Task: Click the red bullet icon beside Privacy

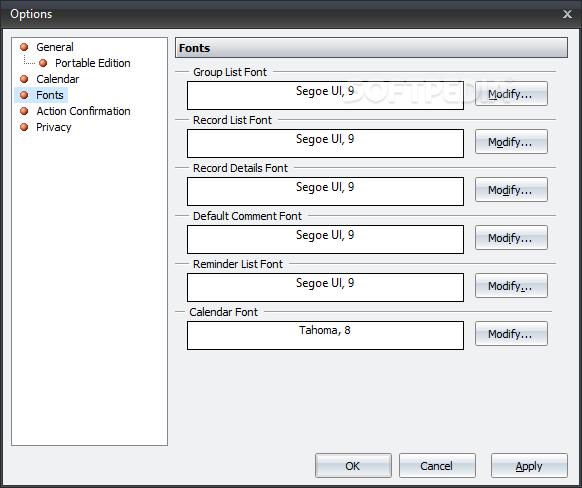Action: tap(24, 127)
